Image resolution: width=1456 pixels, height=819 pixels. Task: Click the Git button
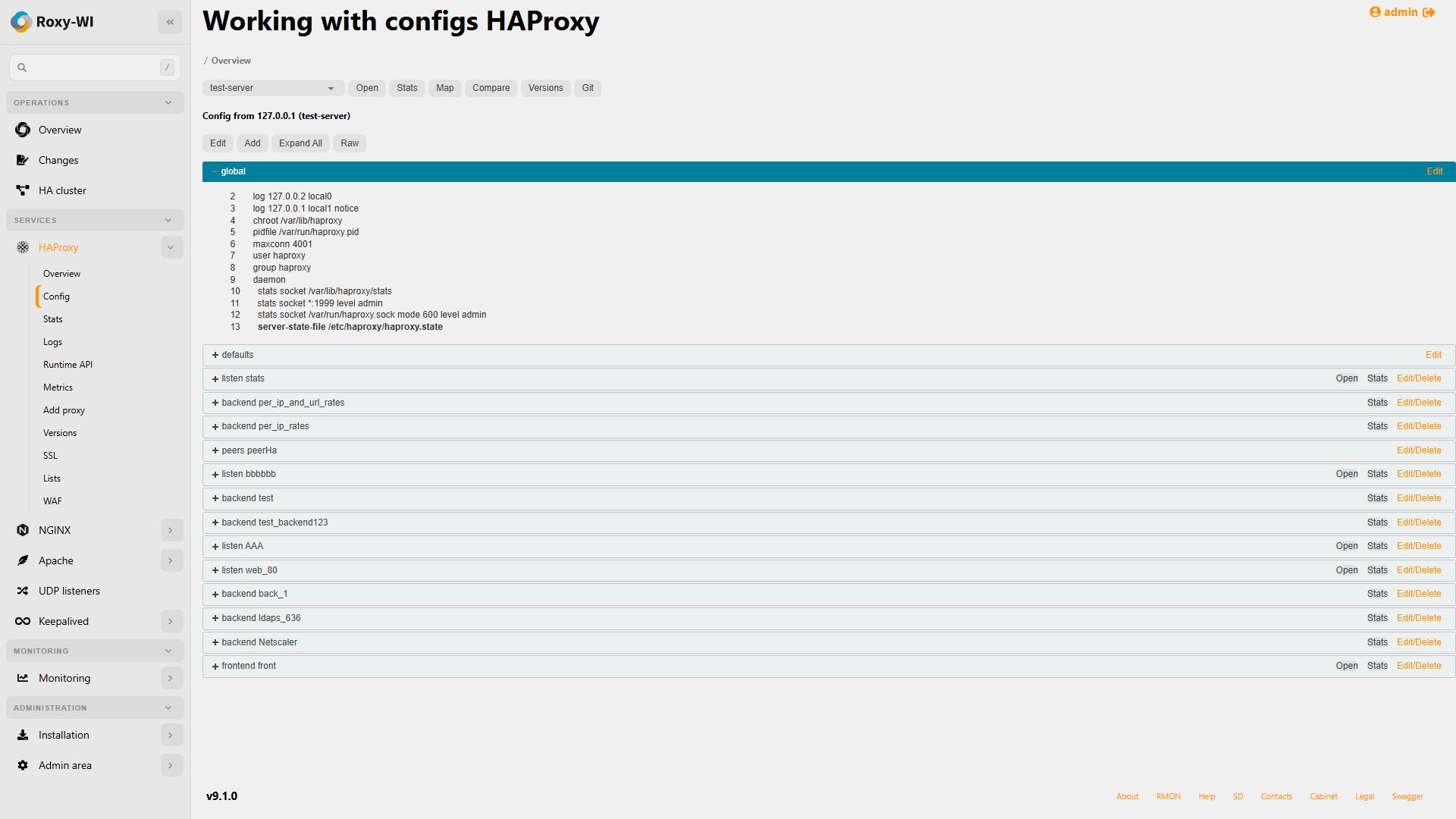(588, 88)
